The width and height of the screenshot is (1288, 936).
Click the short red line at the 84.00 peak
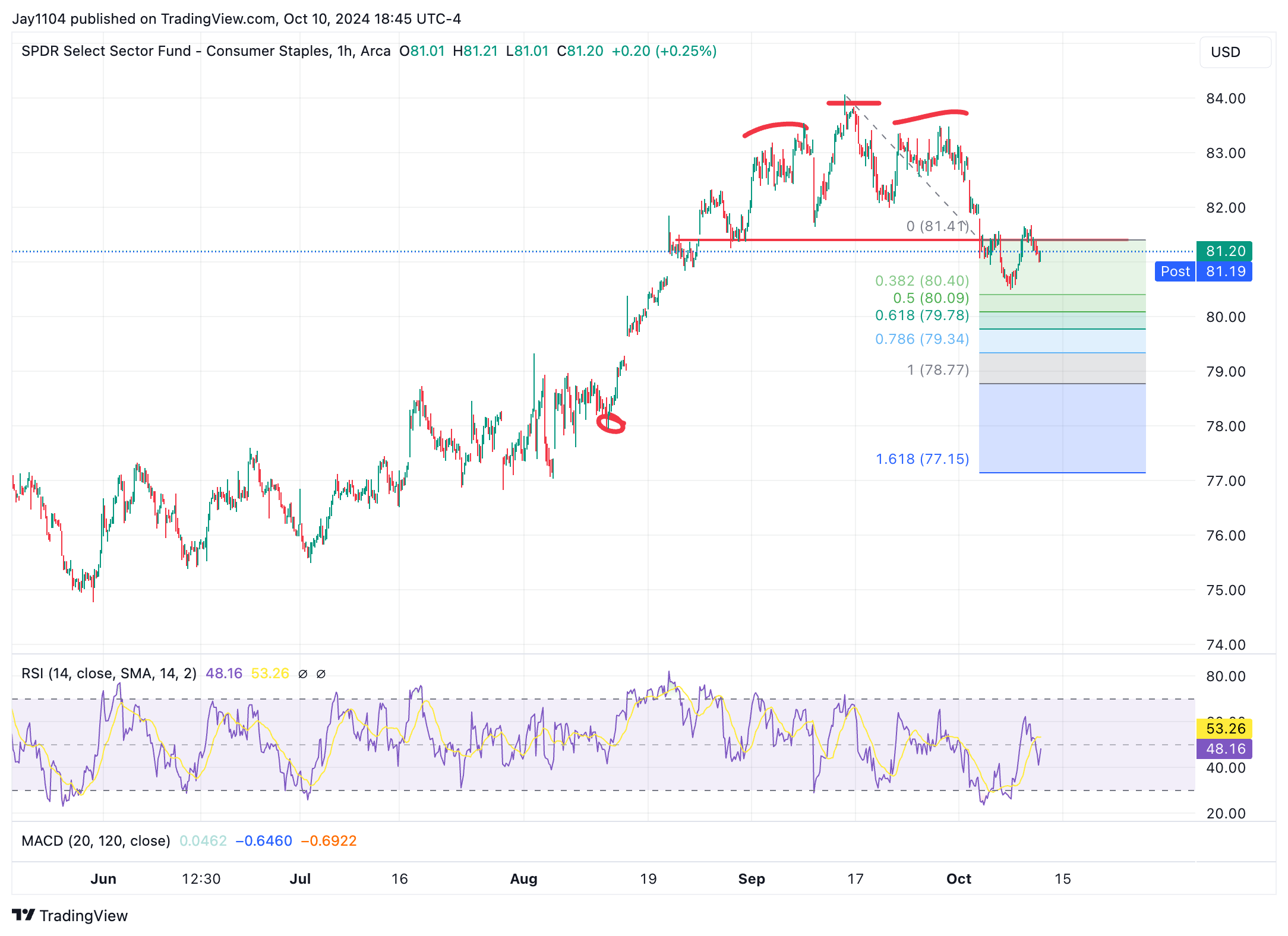click(x=854, y=103)
